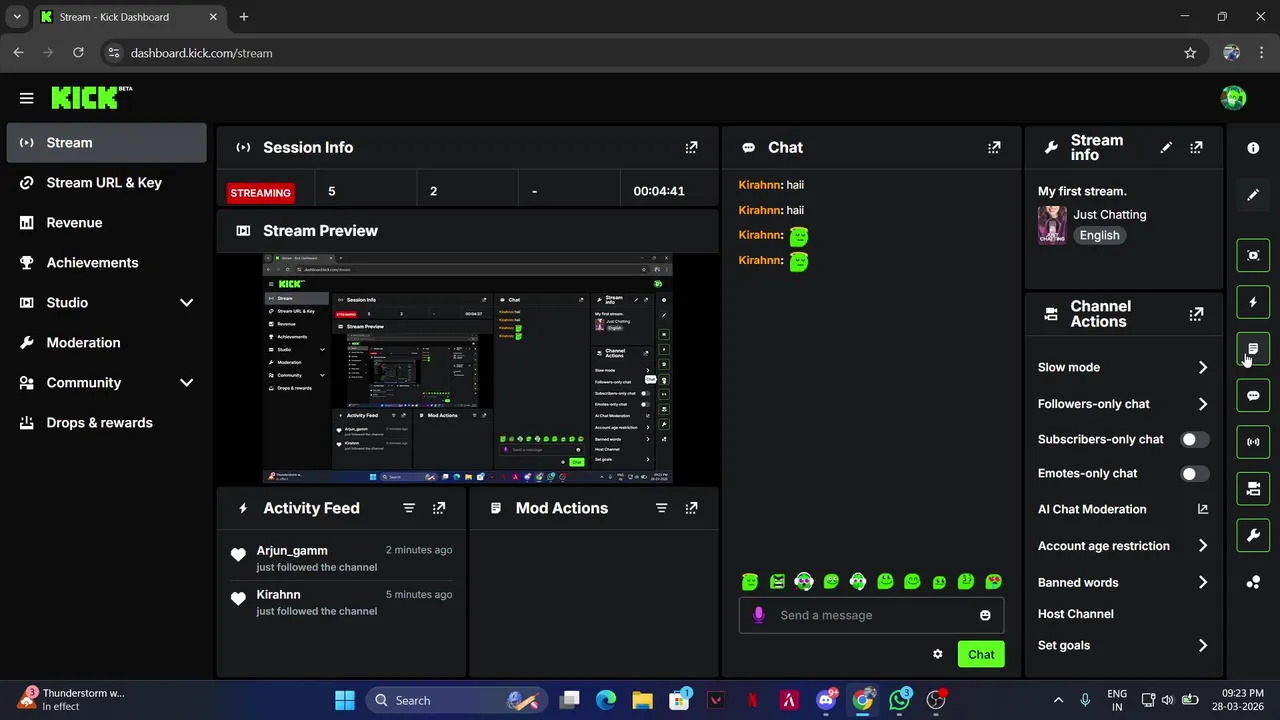Toggle the Stream Preview panel rail icon
The image size is (1280, 720).
tap(1253, 255)
